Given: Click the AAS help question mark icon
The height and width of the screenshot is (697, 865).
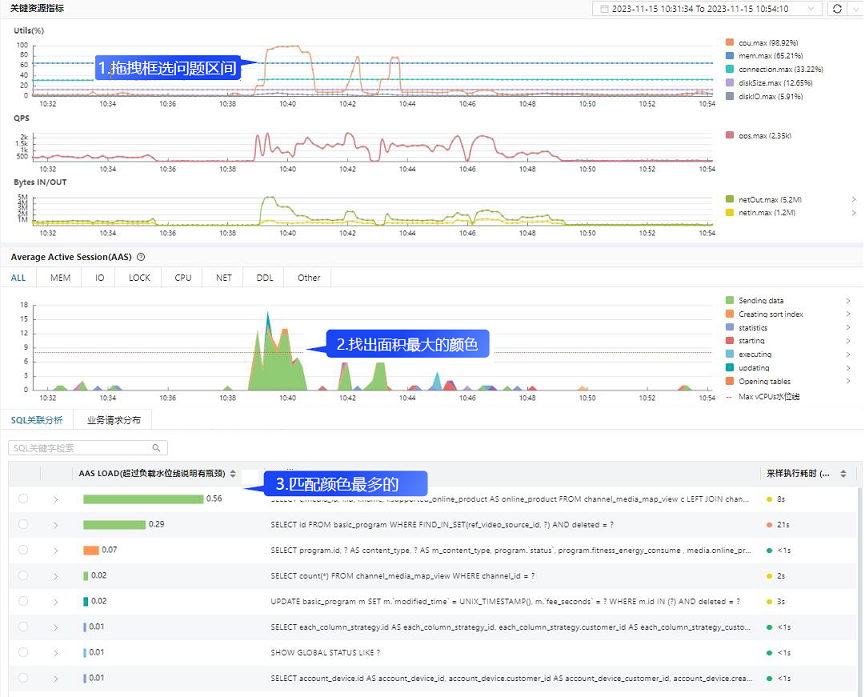Looking at the screenshot, I should point(141,257).
